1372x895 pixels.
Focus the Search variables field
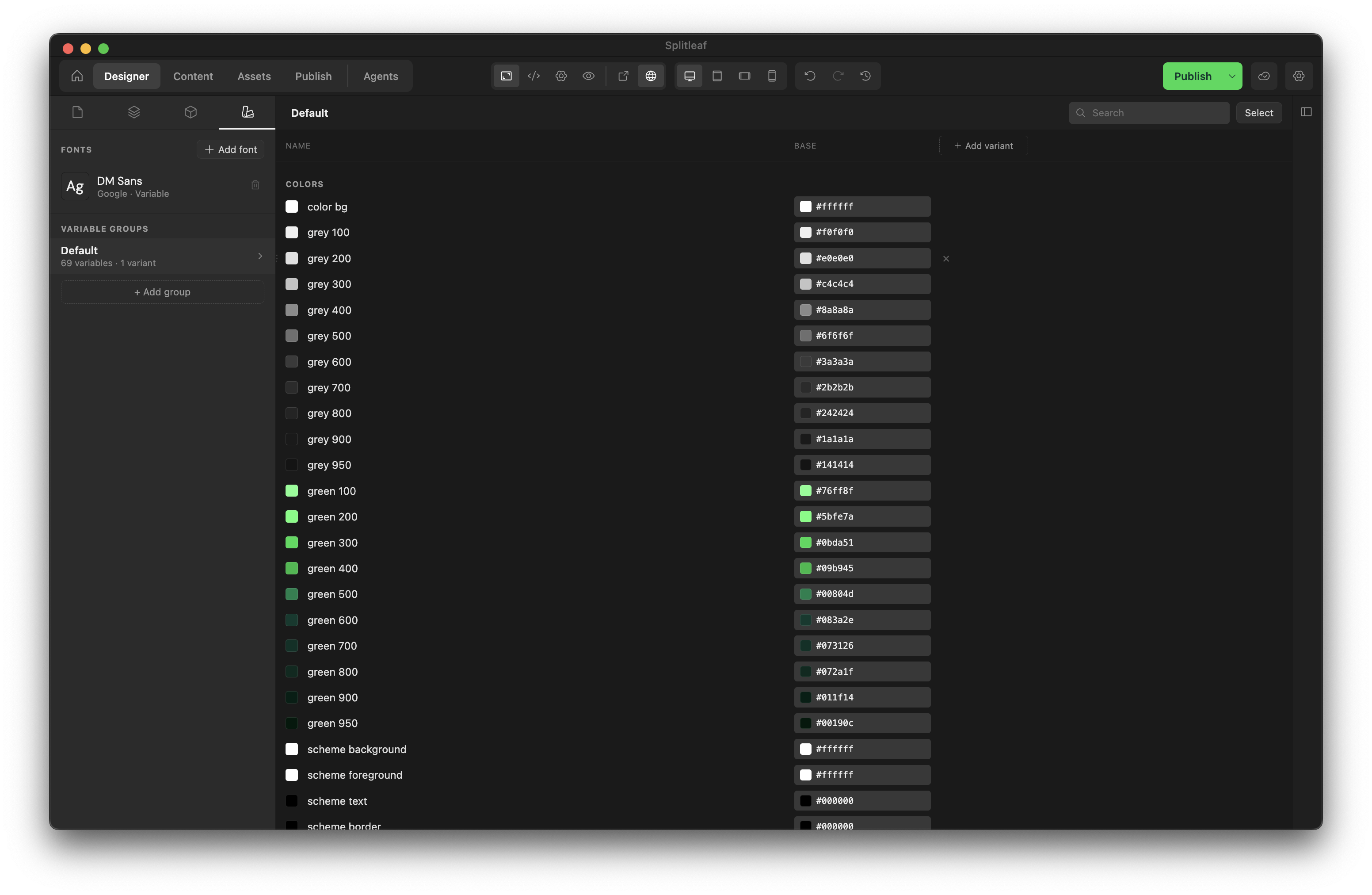coord(1149,113)
